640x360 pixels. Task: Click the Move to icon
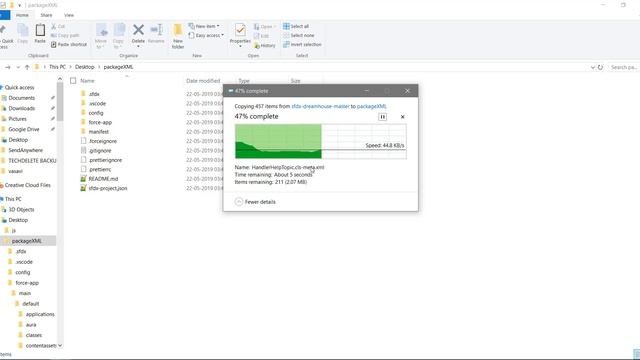click(x=101, y=36)
